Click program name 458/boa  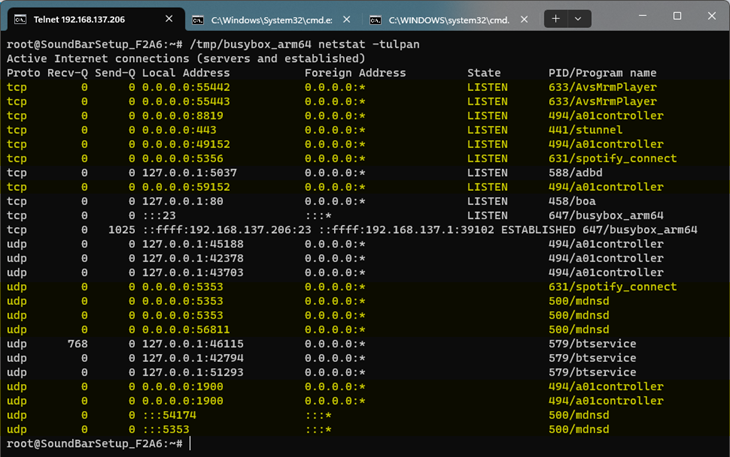pyautogui.click(x=572, y=202)
